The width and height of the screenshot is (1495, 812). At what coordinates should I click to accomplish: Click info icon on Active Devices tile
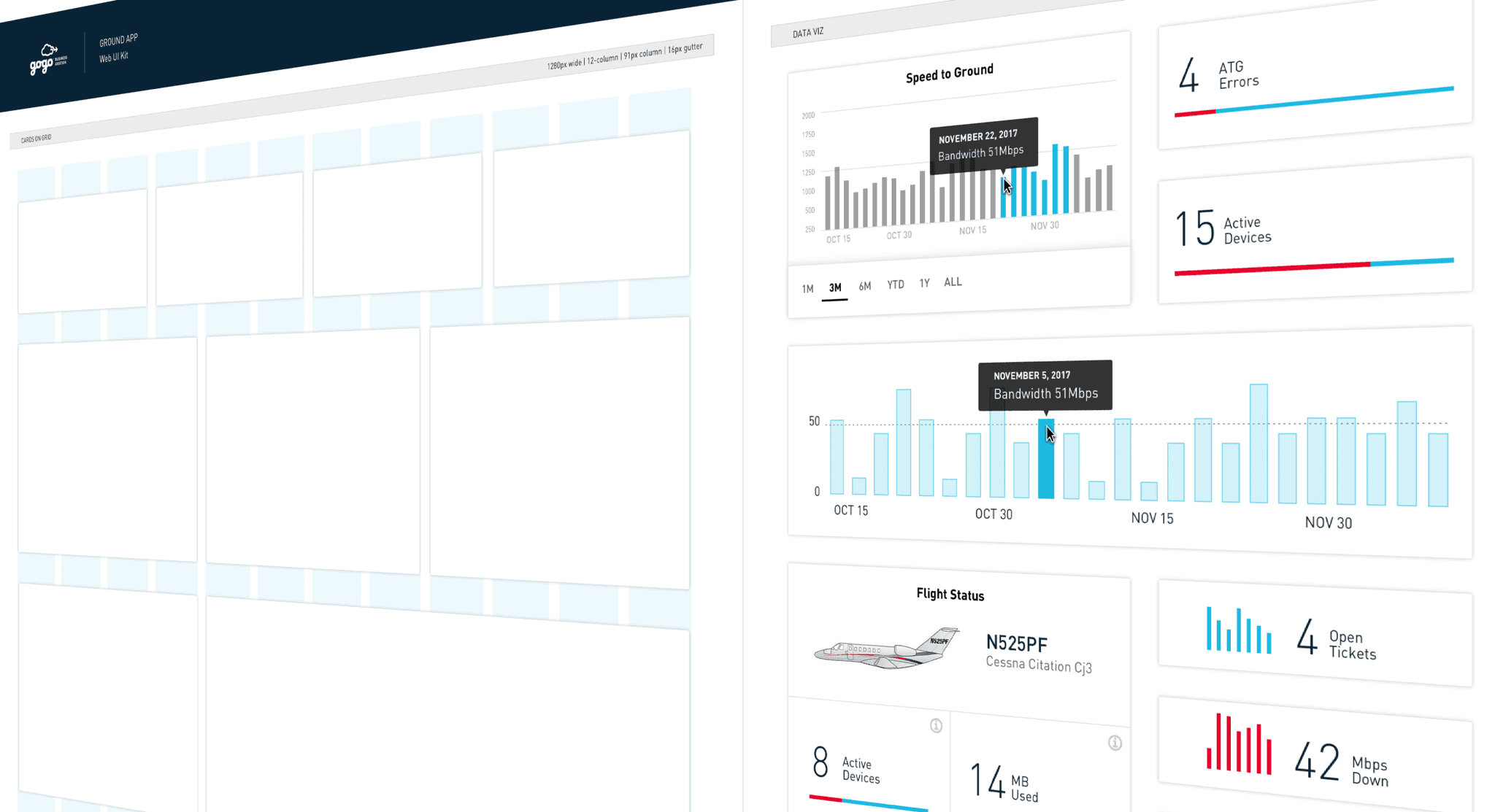(936, 725)
